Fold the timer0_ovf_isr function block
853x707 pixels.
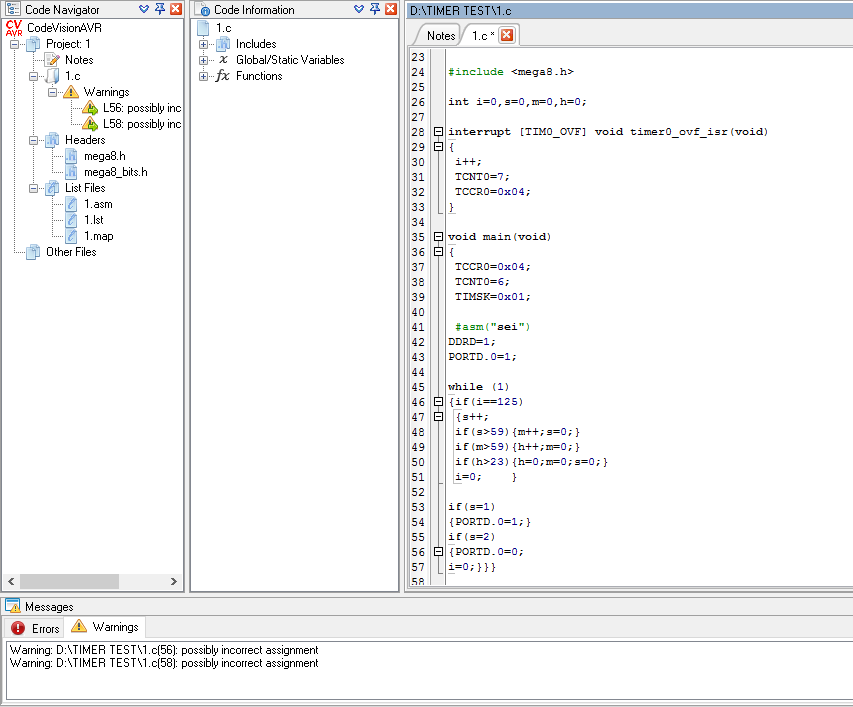(x=438, y=132)
